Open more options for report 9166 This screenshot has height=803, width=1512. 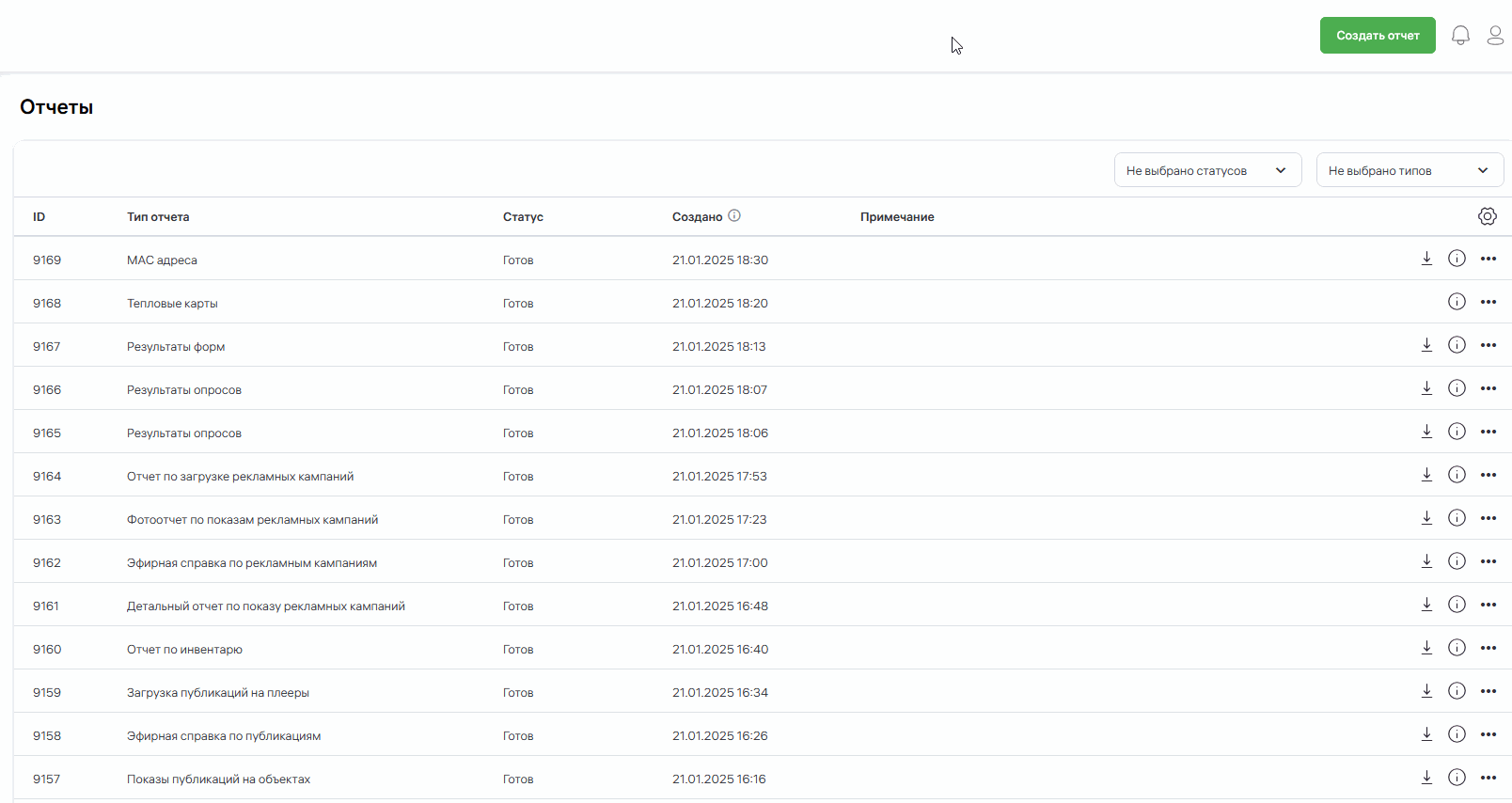click(x=1488, y=388)
